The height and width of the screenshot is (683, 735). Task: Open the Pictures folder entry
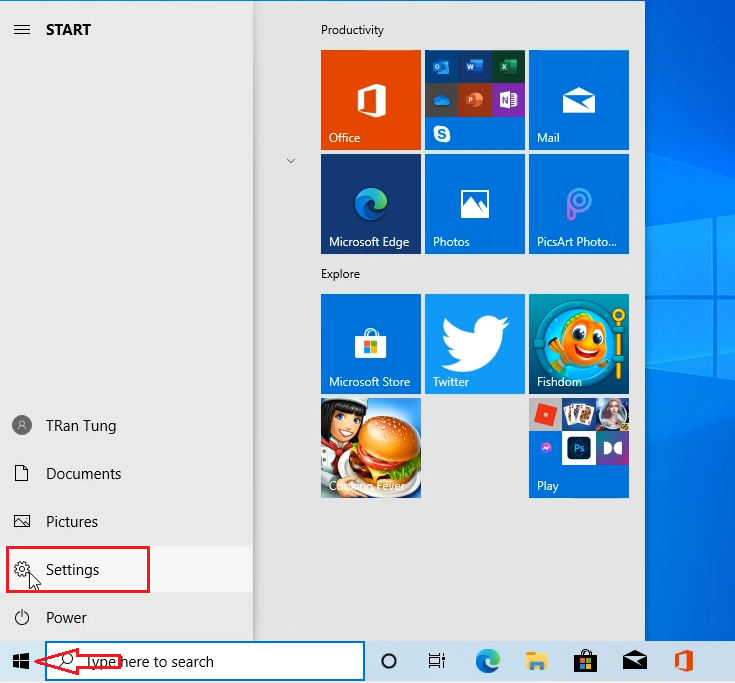pyautogui.click(x=71, y=522)
